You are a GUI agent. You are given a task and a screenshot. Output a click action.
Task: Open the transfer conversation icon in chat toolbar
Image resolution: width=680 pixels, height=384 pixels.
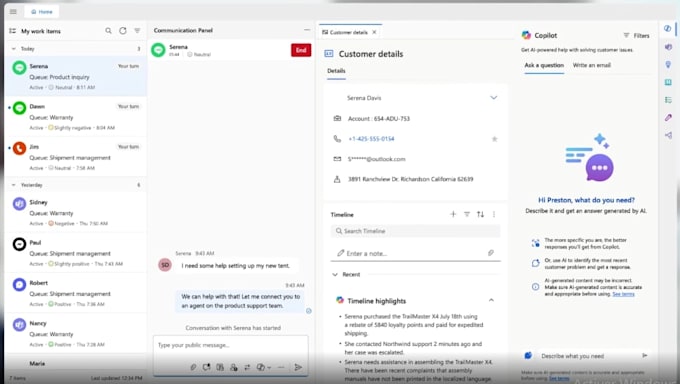(247, 367)
